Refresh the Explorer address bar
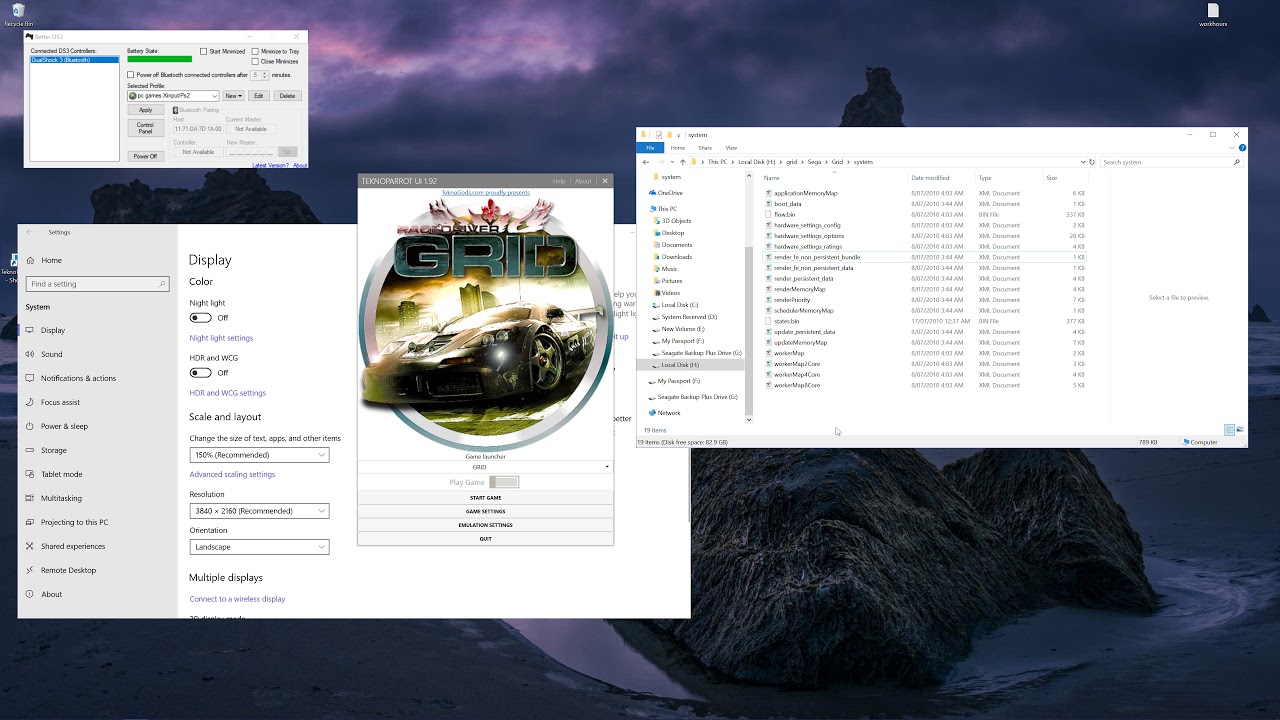This screenshot has width=1280, height=720. [x=1092, y=162]
